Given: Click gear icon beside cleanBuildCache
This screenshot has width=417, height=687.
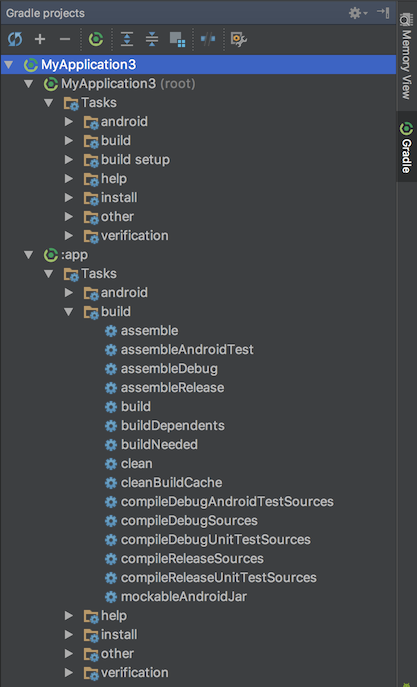Looking at the screenshot, I should [x=111, y=482].
